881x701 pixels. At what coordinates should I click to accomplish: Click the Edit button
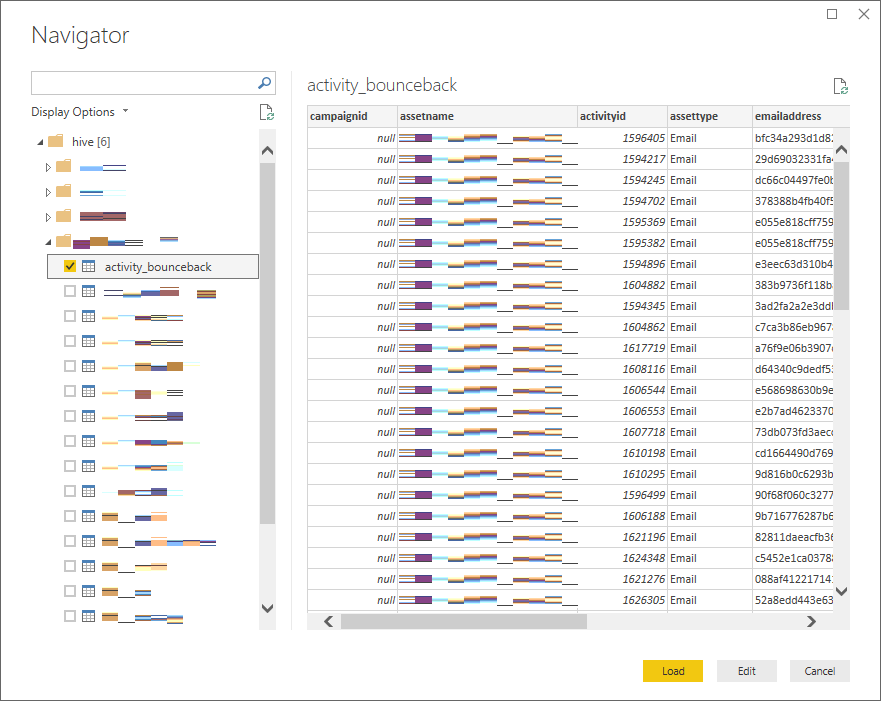pyautogui.click(x=747, y=671)
